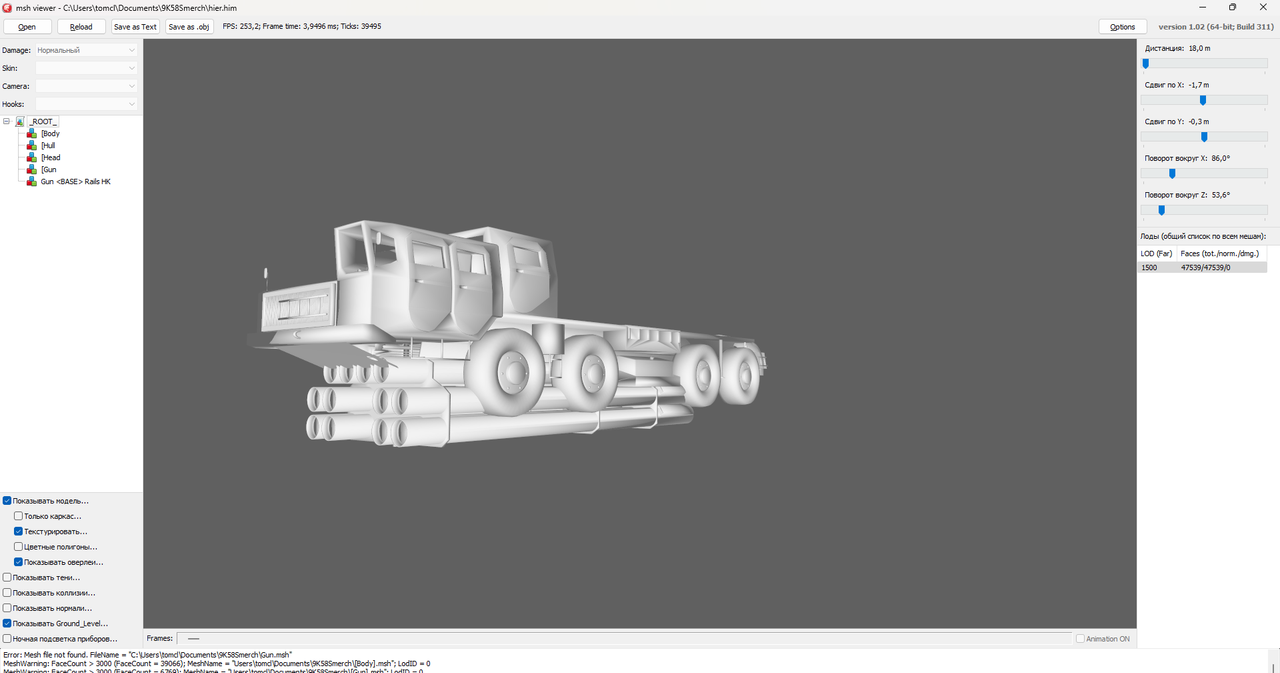
Task: Enable Только каркас wireframe checkbox
Action: (x=19, y=516)
